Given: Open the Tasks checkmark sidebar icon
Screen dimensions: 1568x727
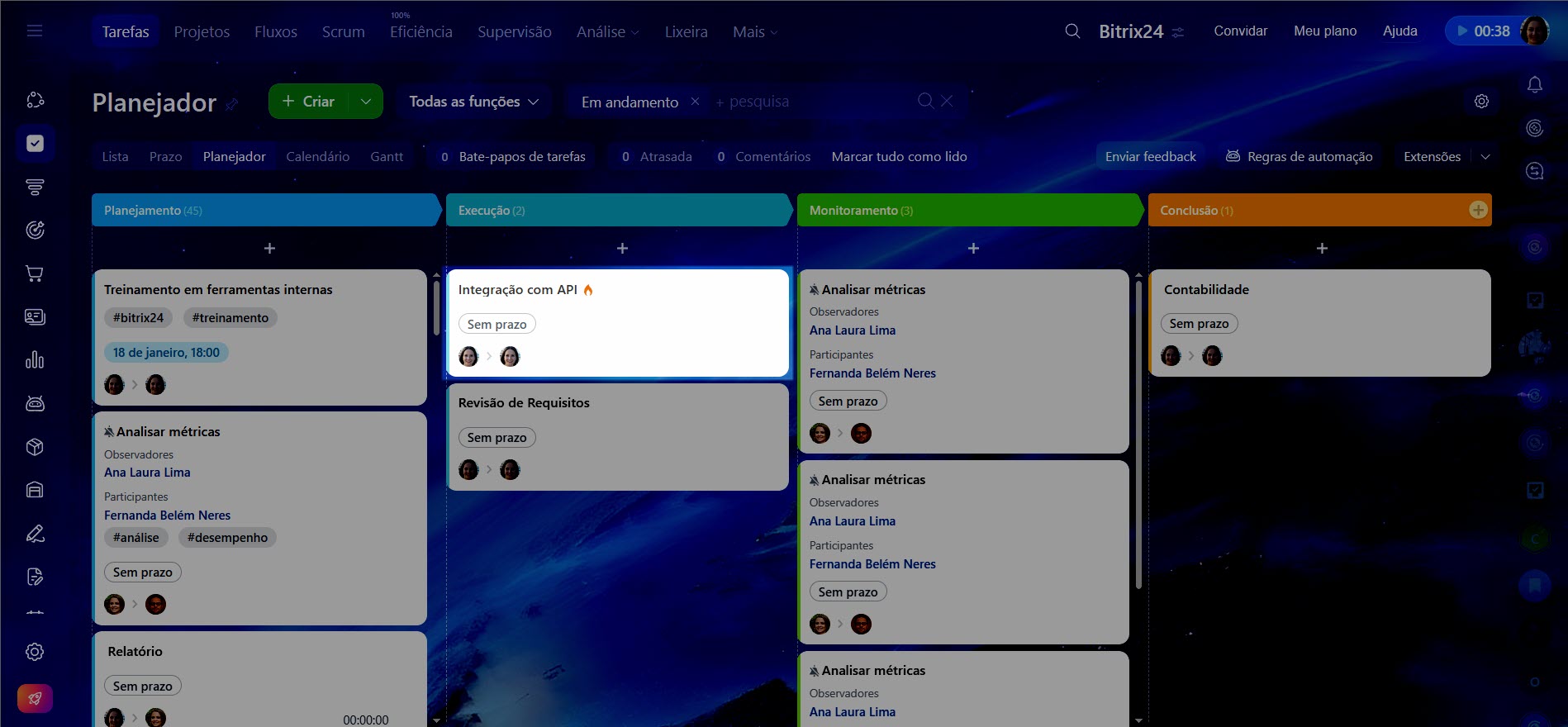Looking at the screenshot, I should click(x=35, y=143).
